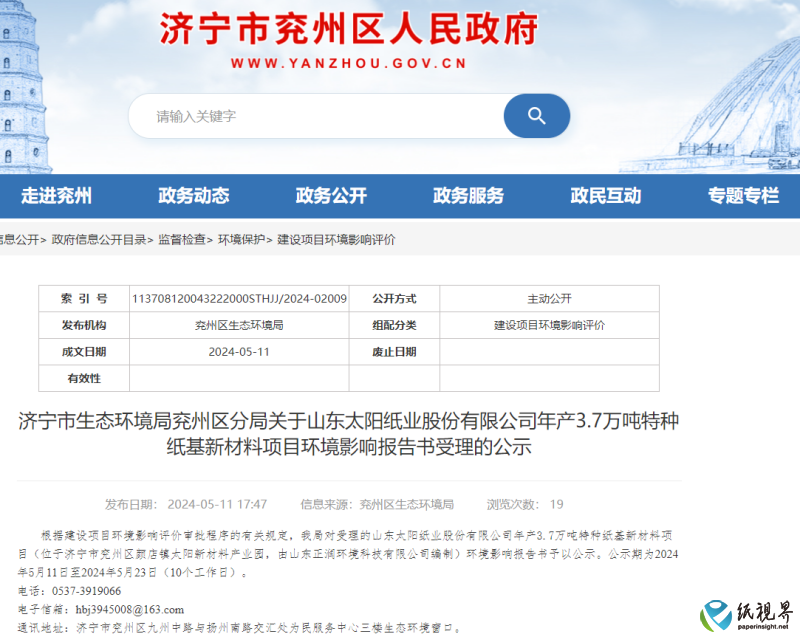The width and height of the screenshot is (800, 634).
Task: Open the 政务公开 navigation menu
Action: click(x=331, y=196)
